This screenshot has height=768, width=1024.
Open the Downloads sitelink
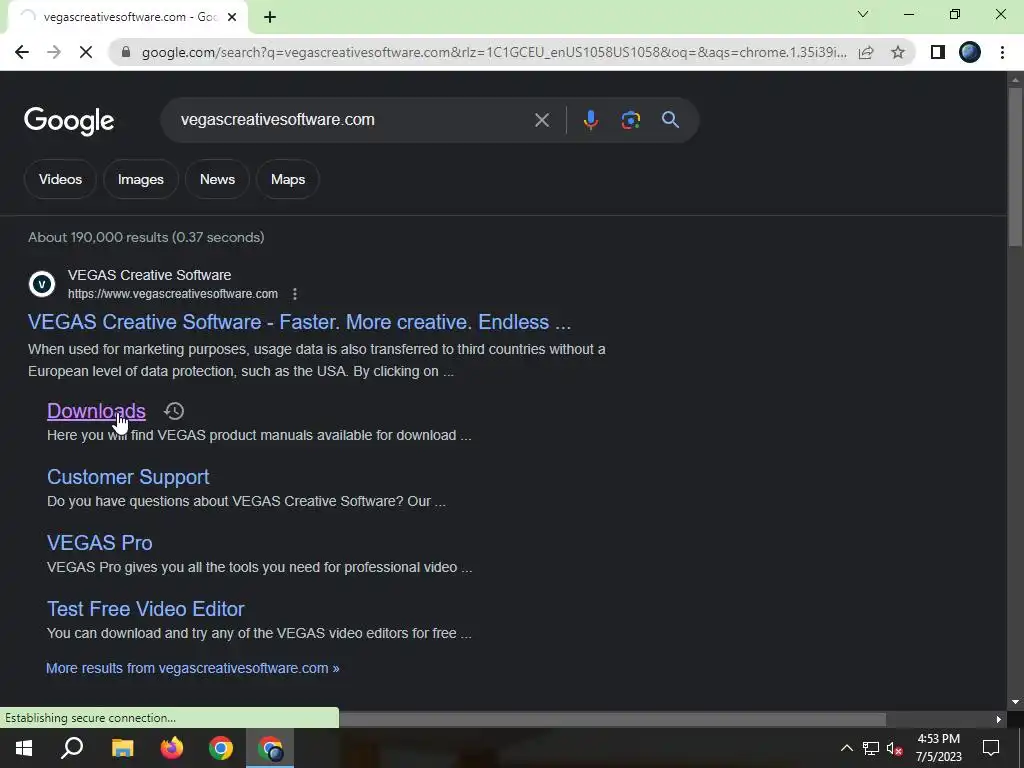tap(96, 411)
